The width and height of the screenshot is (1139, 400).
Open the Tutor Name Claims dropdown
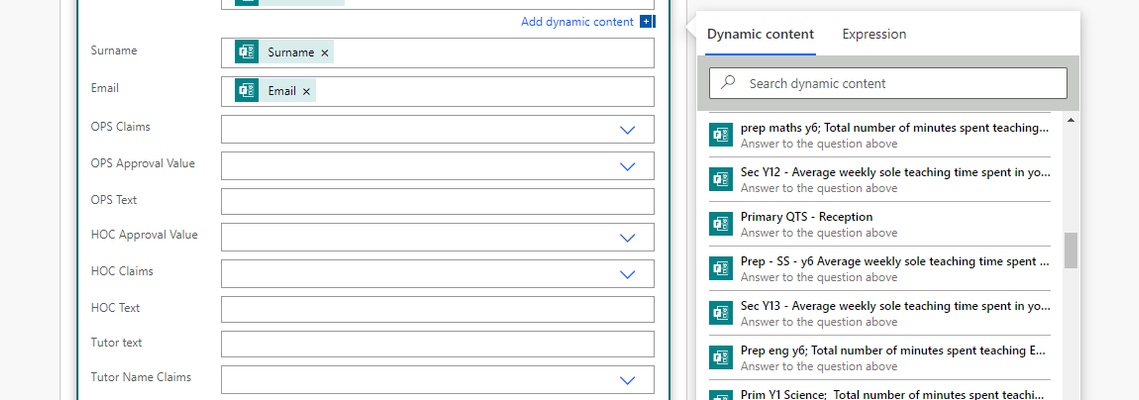click(x=627, y=380)
